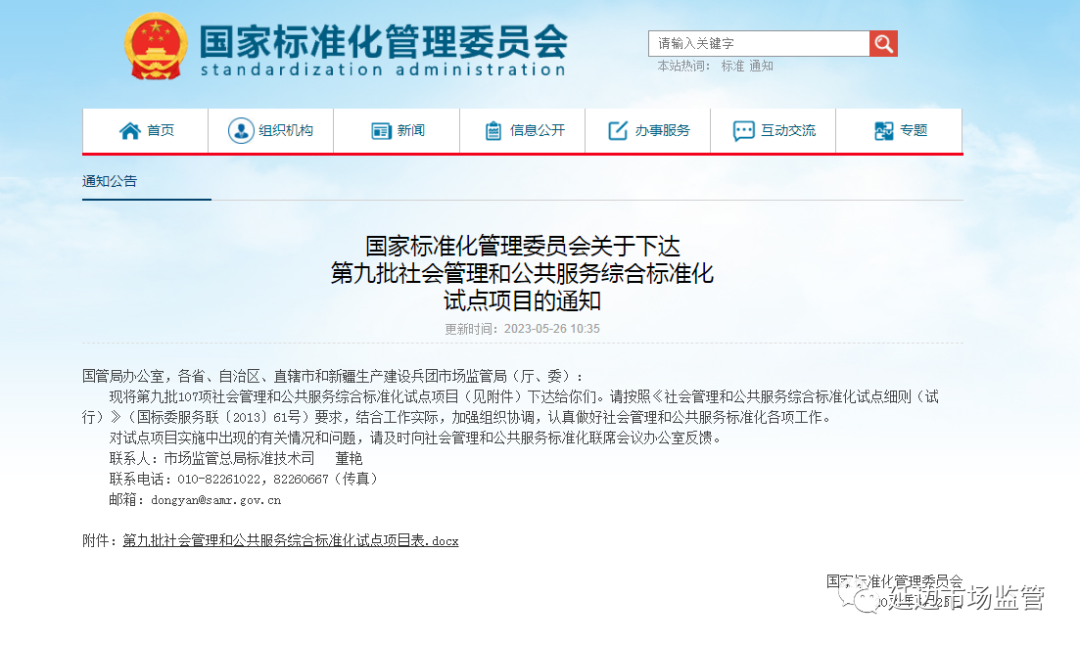Click the fax number 82260667

(301, 480)
